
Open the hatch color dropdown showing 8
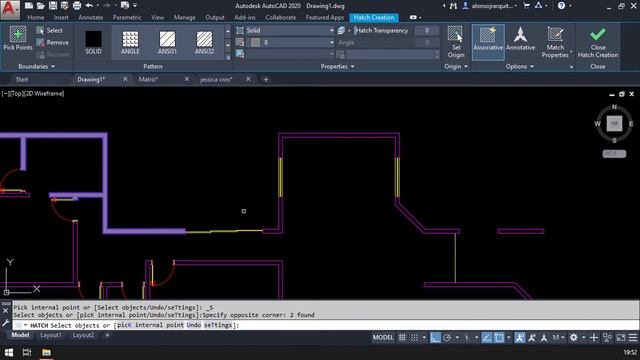pos(289,42)
